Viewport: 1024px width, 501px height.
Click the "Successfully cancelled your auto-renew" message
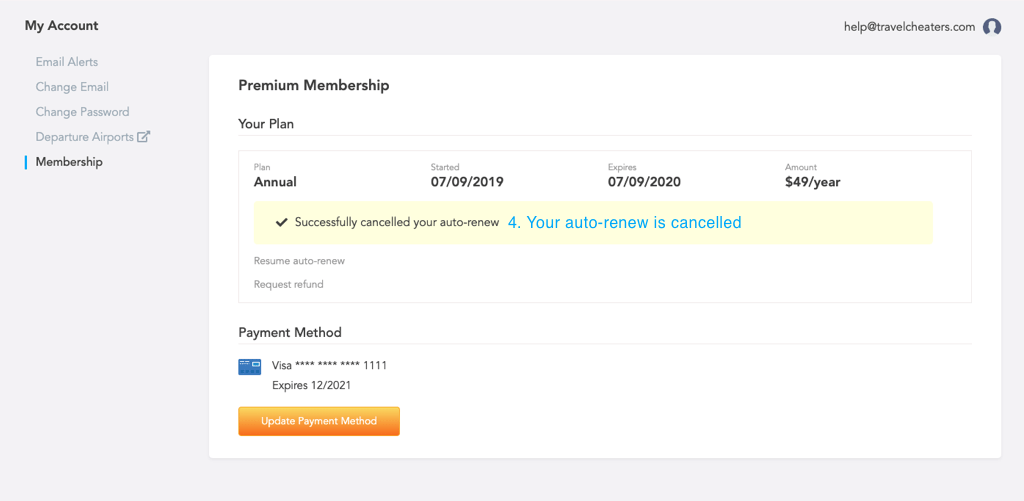(x=397, y=222)
